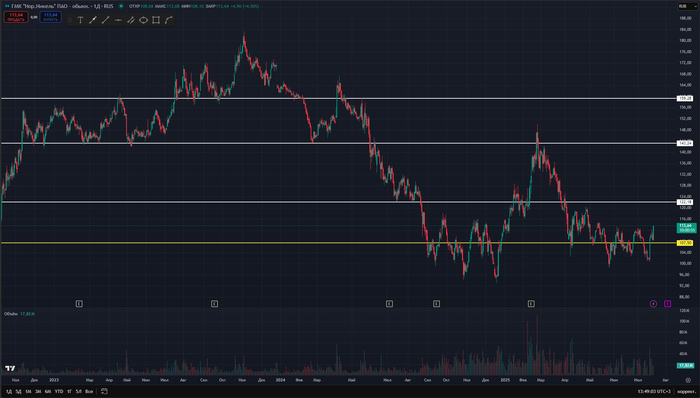Click the 188,00 price axis label
Screen dimensions: 700x398
[685, 18]
